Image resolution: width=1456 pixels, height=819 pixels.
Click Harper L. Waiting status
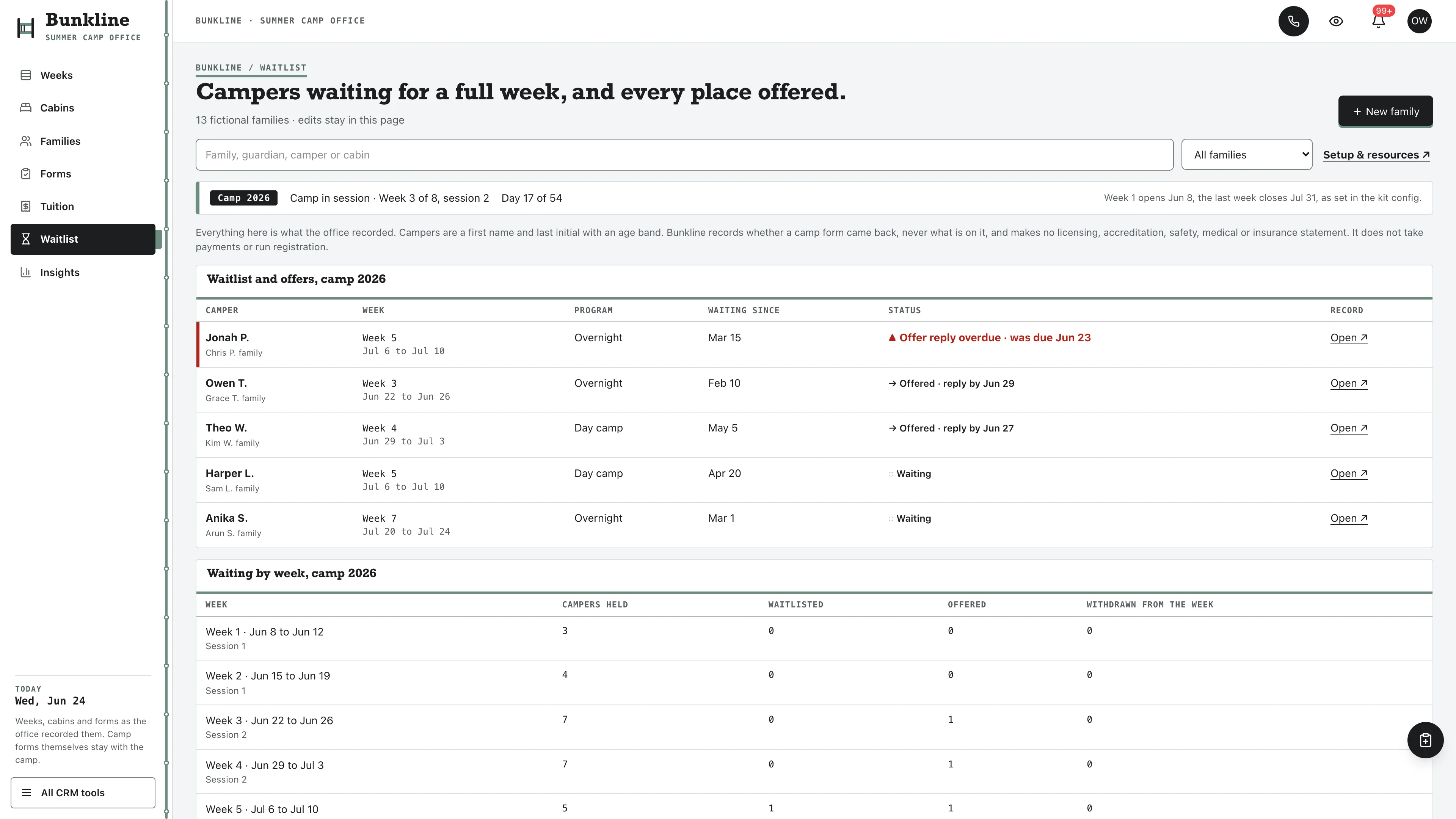click(910, 474)
